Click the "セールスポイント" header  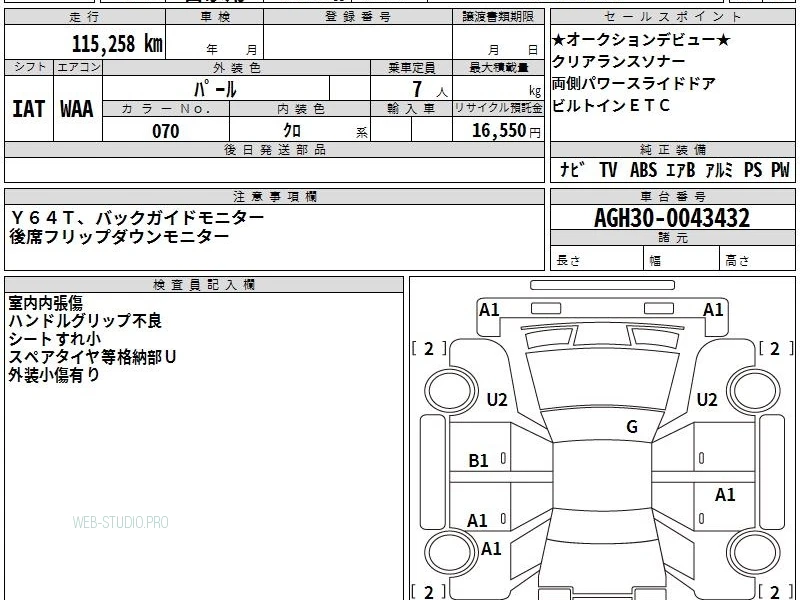click(672, 17)
